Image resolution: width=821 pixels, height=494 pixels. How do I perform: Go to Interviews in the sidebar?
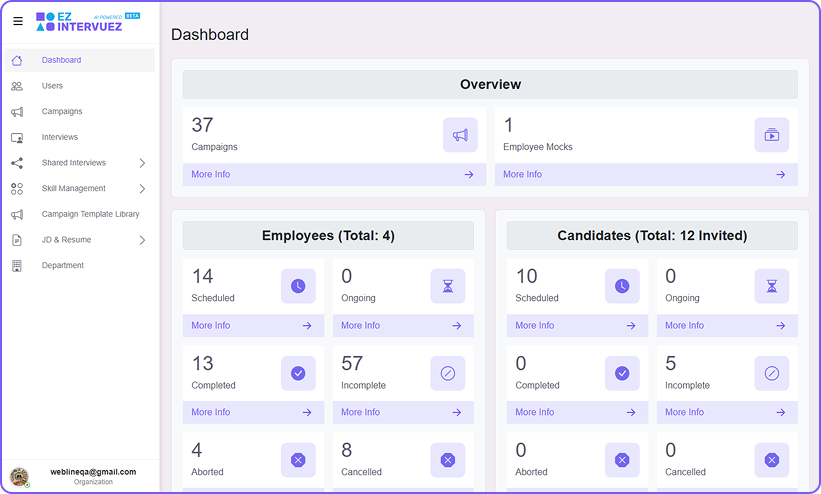coord(59,137)
